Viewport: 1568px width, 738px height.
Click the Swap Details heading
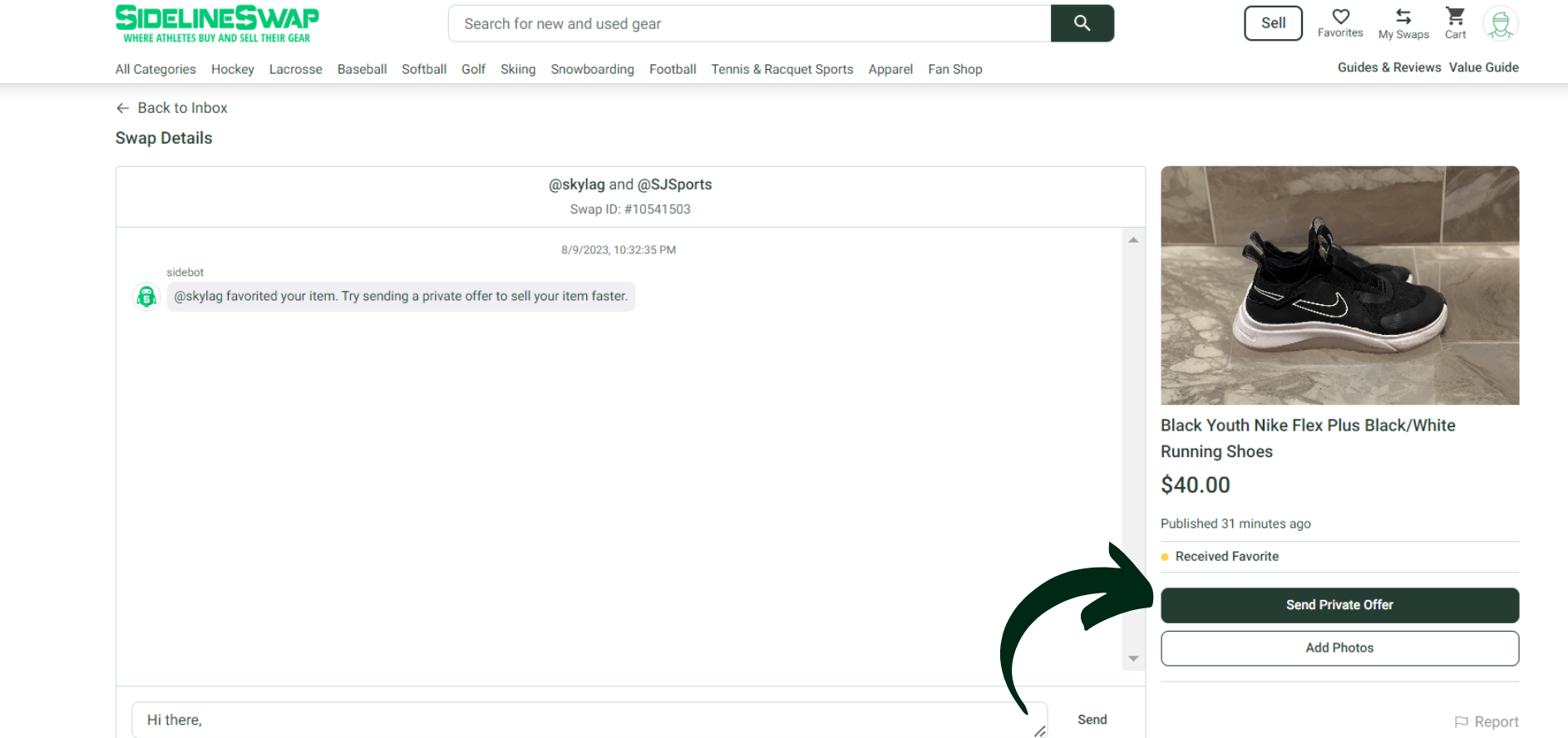click(x=164, y=138)
